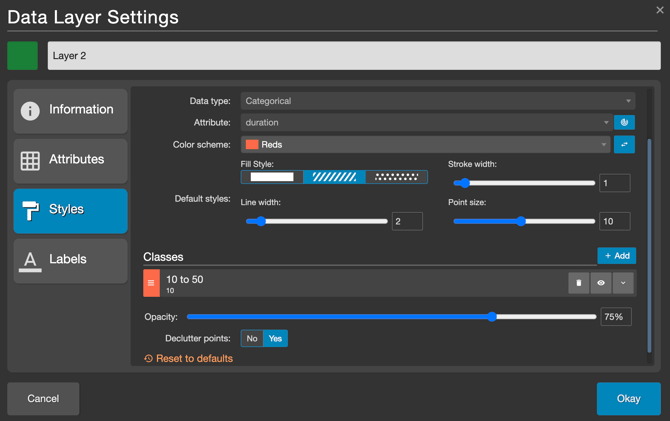
Task: Select the solid fill style
Action: 272,177
